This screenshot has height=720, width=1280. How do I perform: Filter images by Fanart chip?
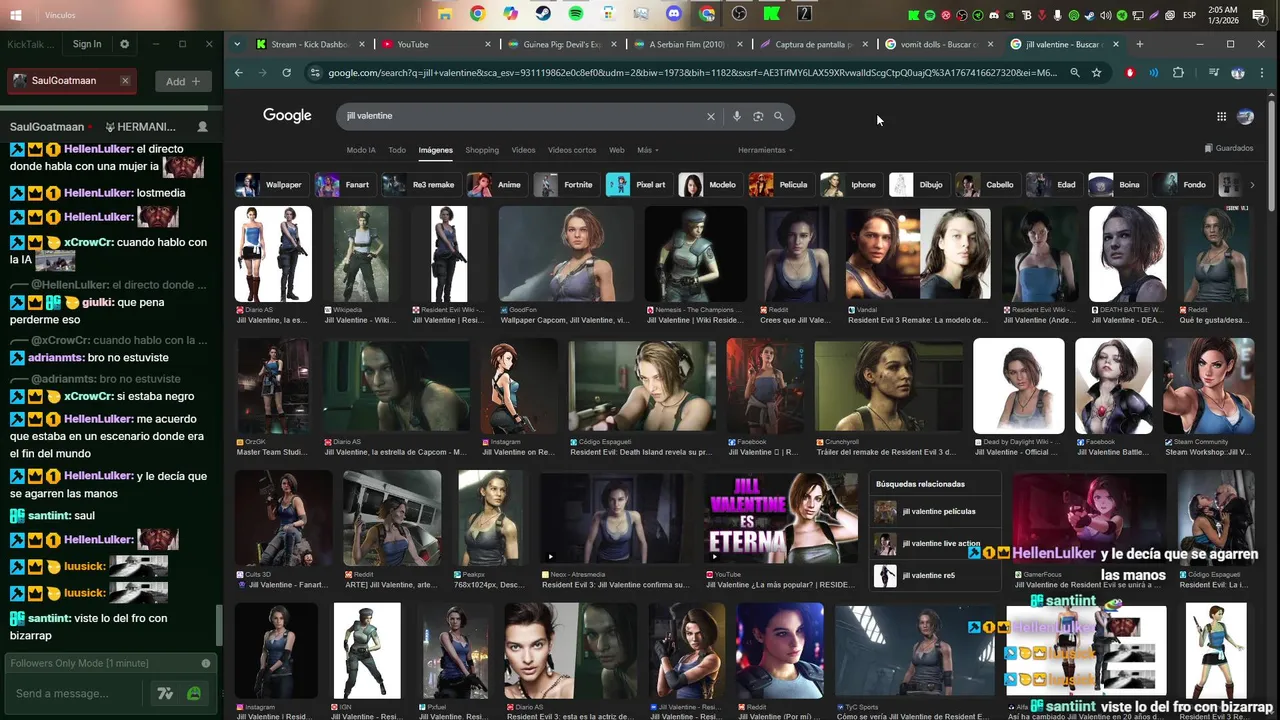344,184
